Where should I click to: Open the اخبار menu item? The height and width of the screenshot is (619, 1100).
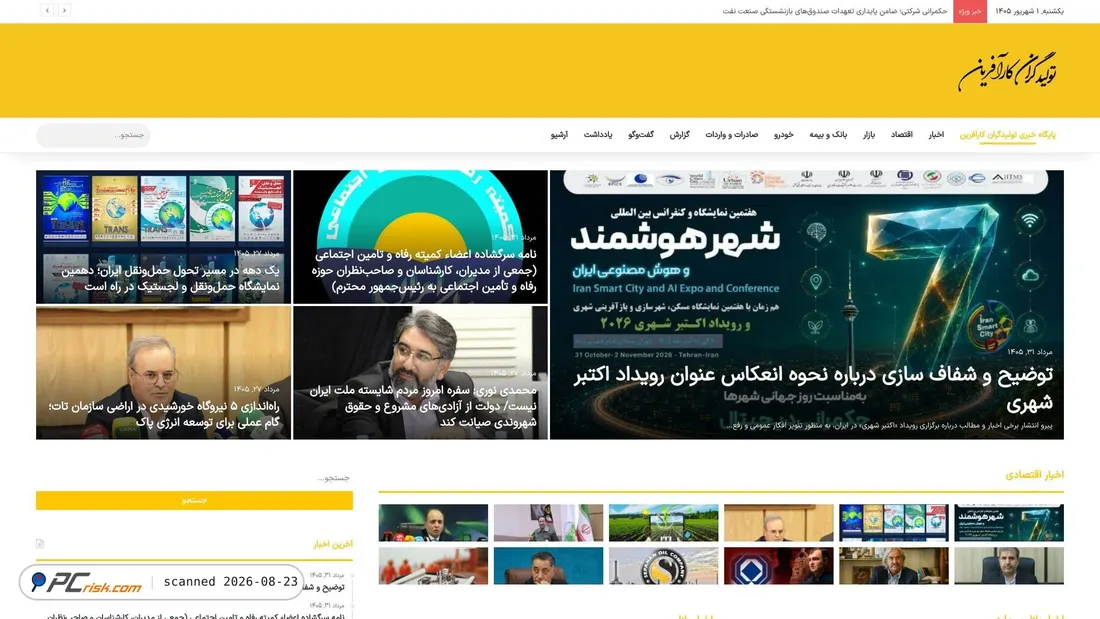(936, 135)
